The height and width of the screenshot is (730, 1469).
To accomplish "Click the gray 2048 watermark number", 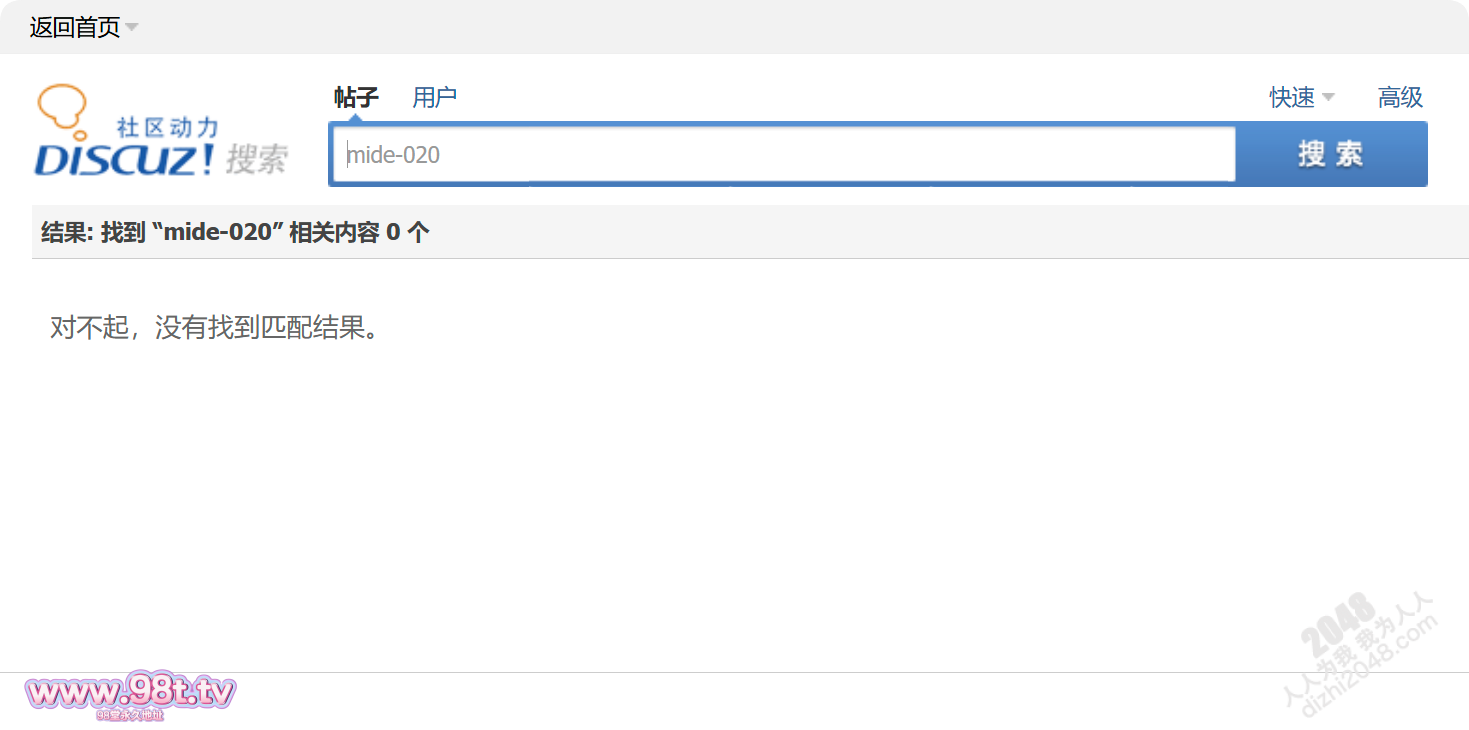I will pyautogui.click(x=1336, y=620).
